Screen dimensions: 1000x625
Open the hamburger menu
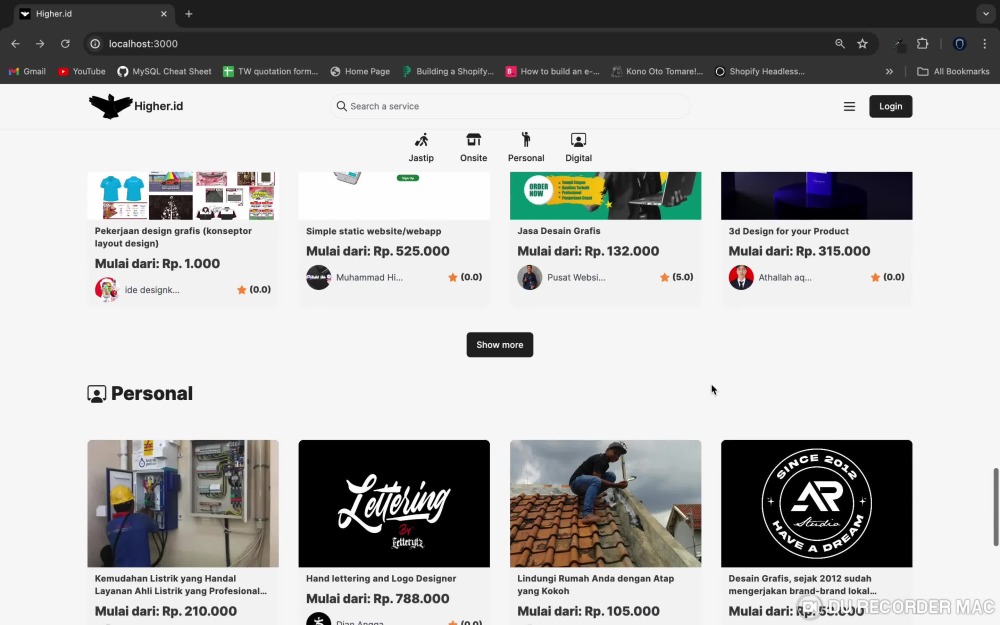tap(849, 107)
